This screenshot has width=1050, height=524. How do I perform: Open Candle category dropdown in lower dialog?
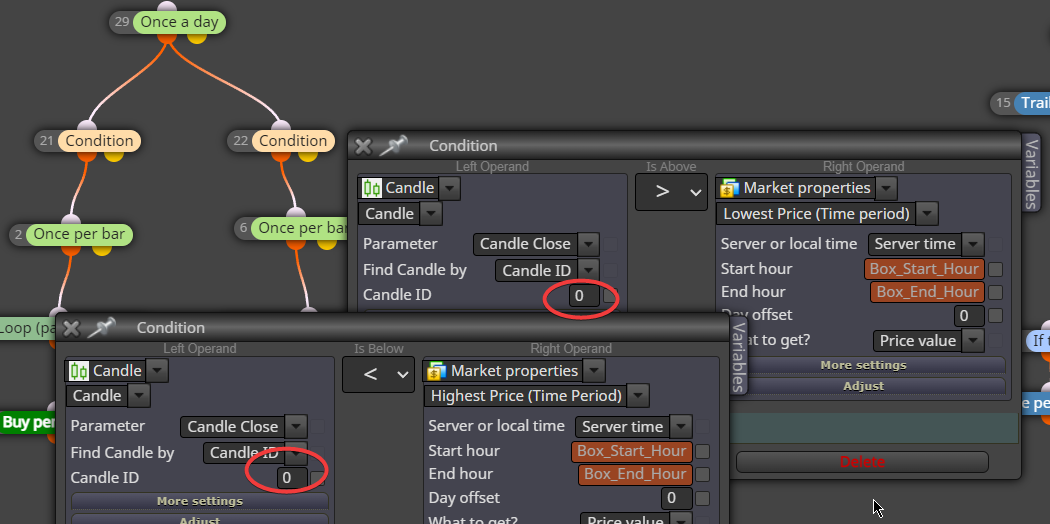click(157, 371)
